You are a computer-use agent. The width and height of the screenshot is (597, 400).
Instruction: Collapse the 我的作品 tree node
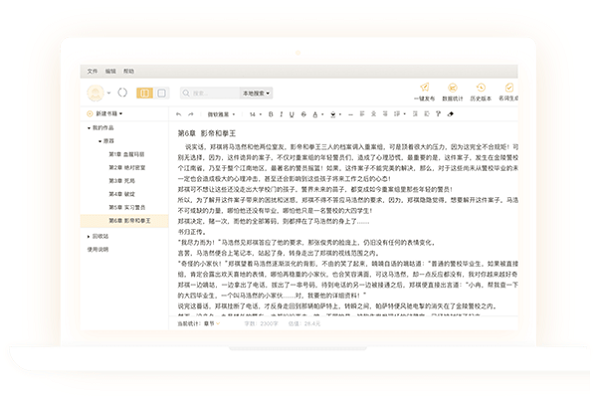[89, 128]
